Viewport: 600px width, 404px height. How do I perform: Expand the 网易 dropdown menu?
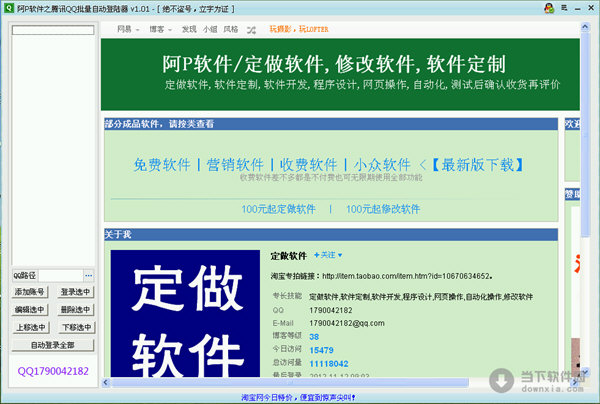pos(128,29)
